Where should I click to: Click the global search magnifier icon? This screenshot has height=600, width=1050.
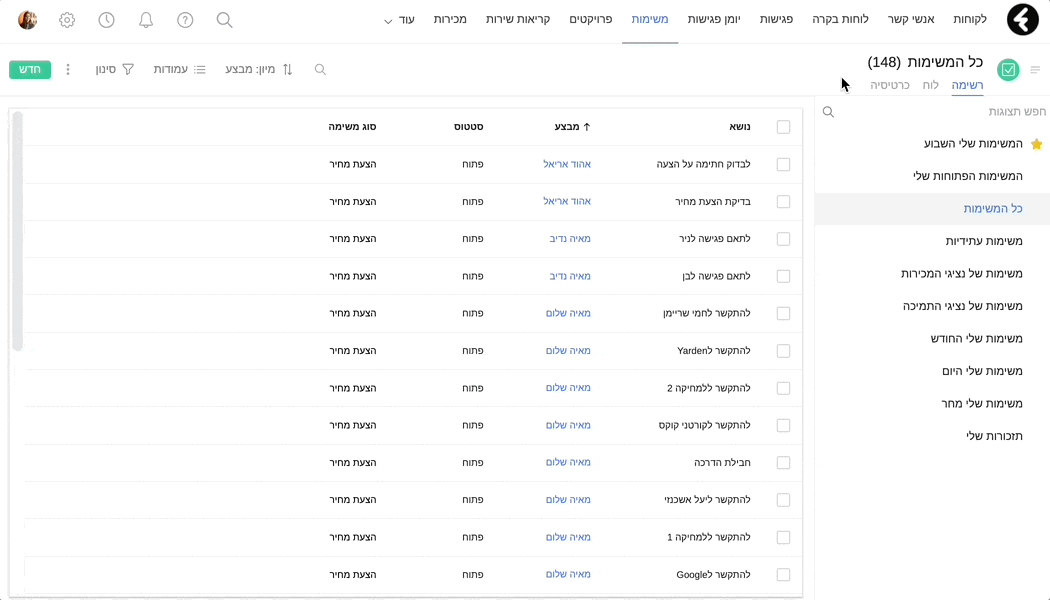[x=224, y=20]
